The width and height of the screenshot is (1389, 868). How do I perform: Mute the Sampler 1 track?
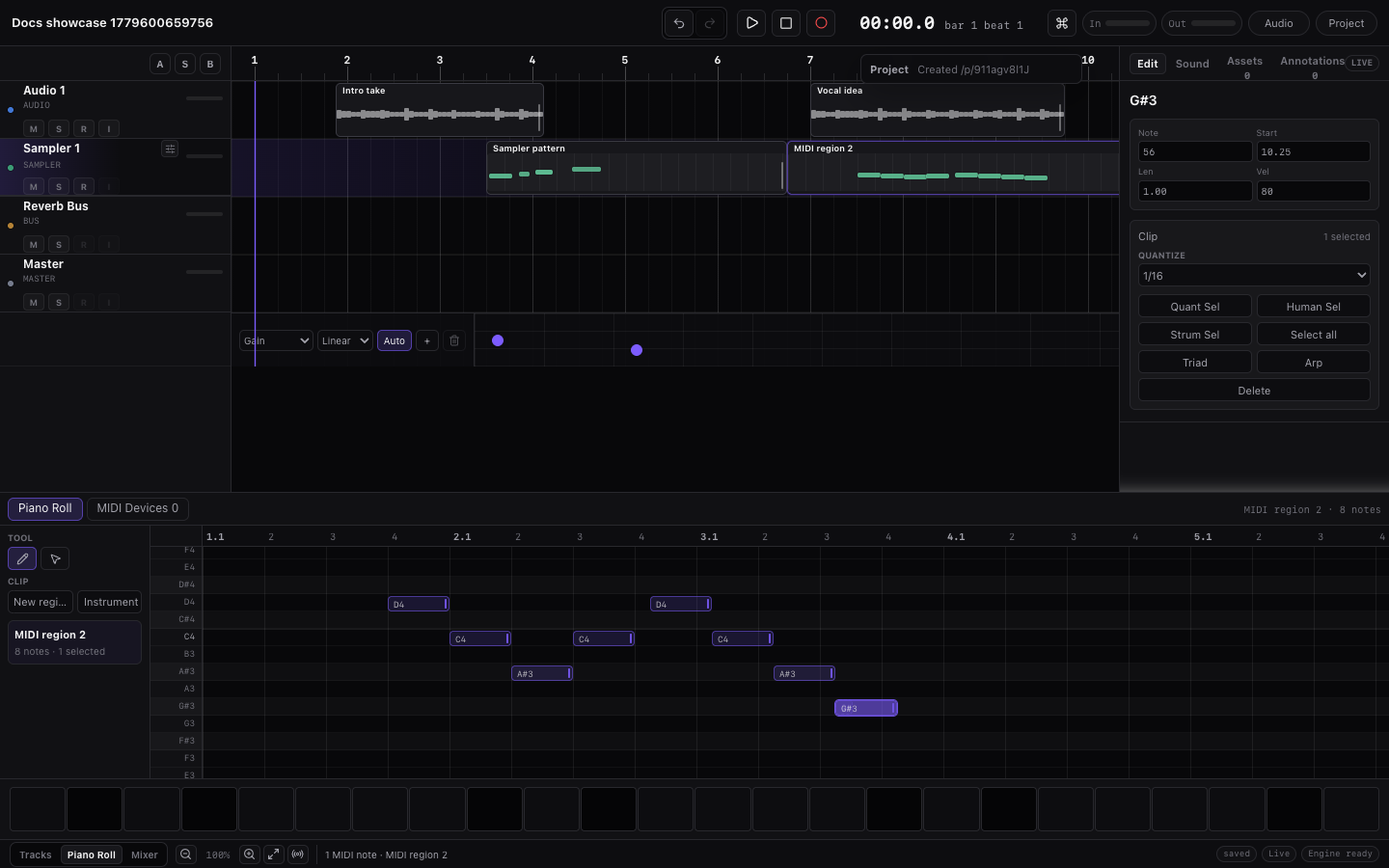[x=34, y=186]
